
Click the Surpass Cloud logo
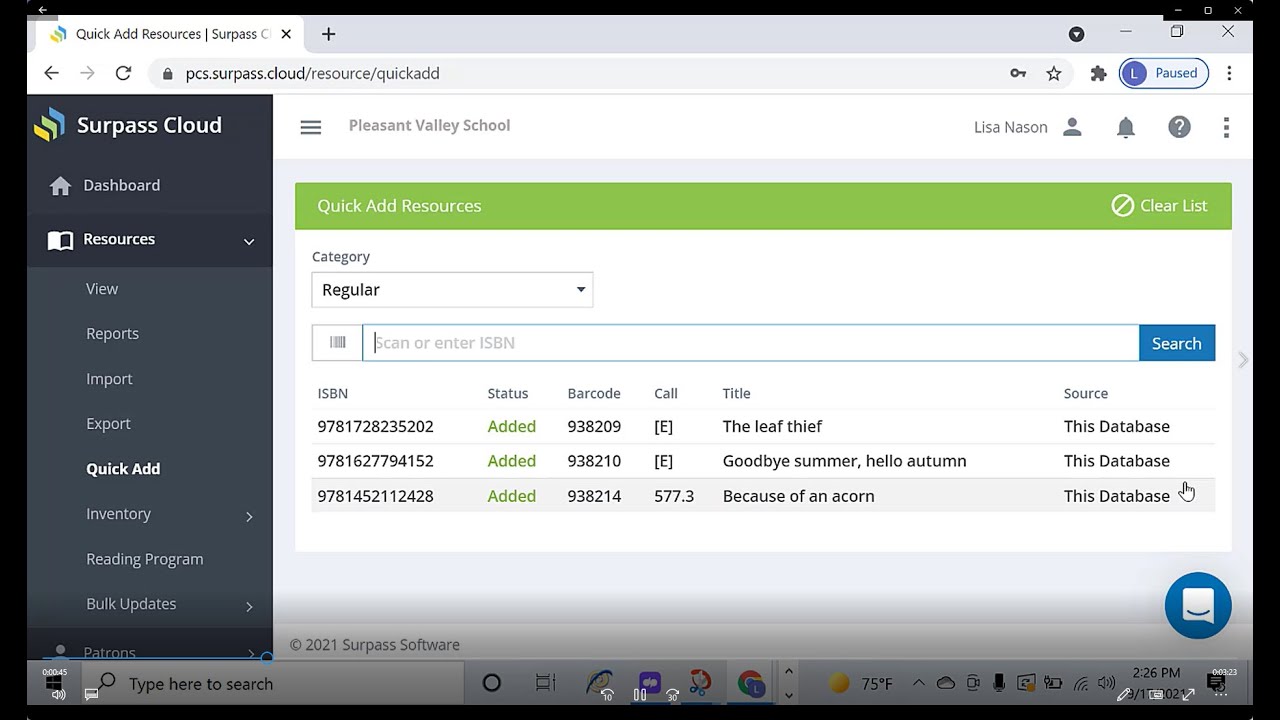(x=49, y=125)
